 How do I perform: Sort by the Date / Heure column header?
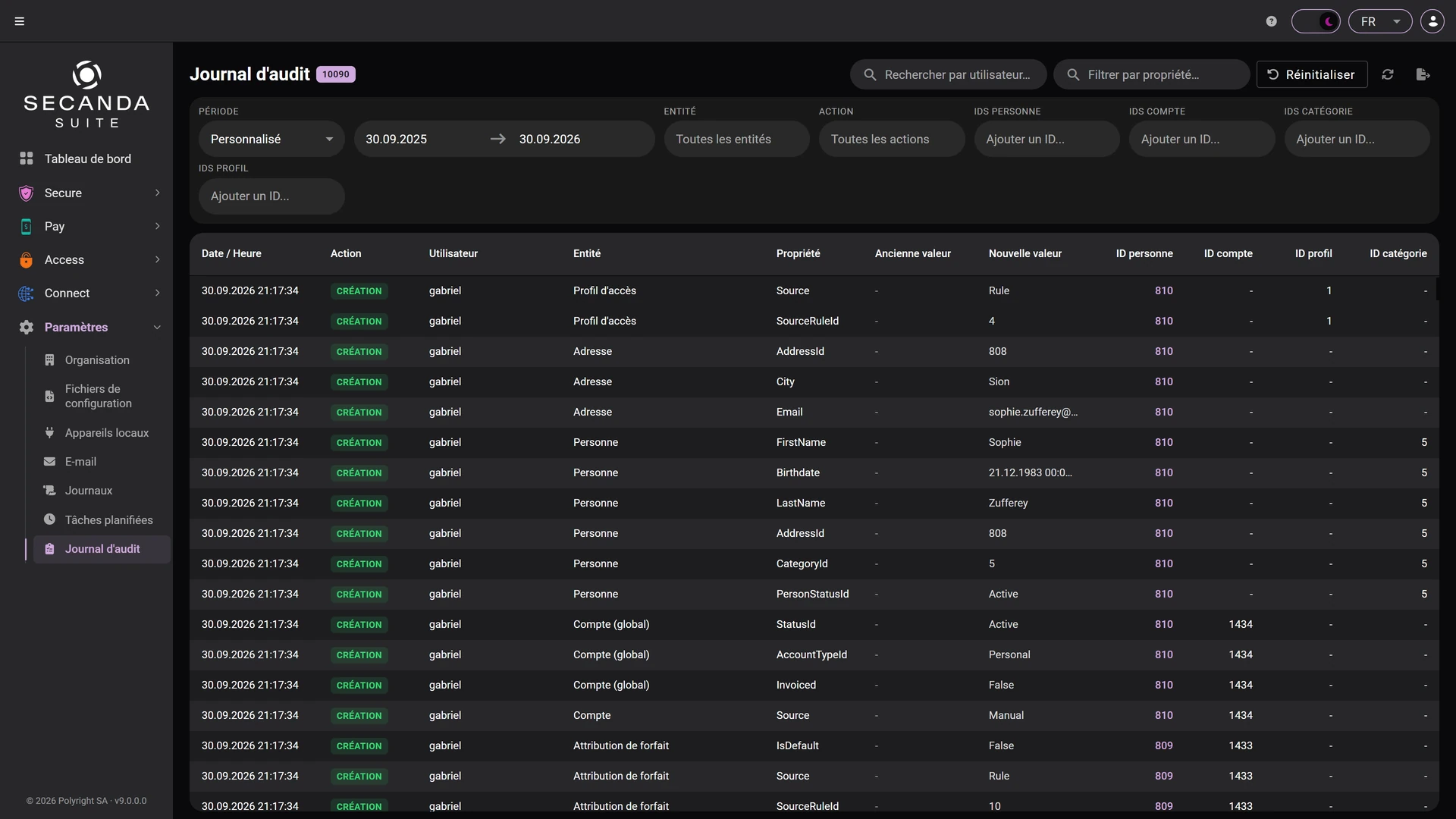[x=231, y=253]
